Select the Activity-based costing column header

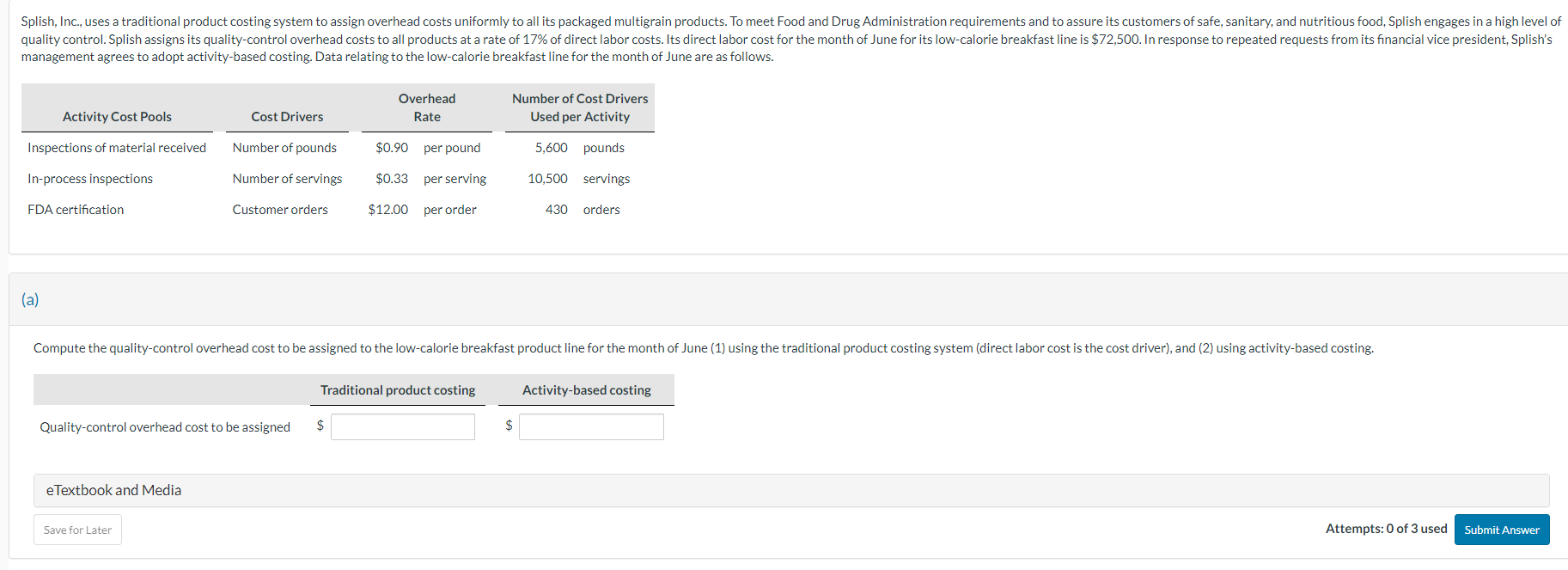click(585, 389)
